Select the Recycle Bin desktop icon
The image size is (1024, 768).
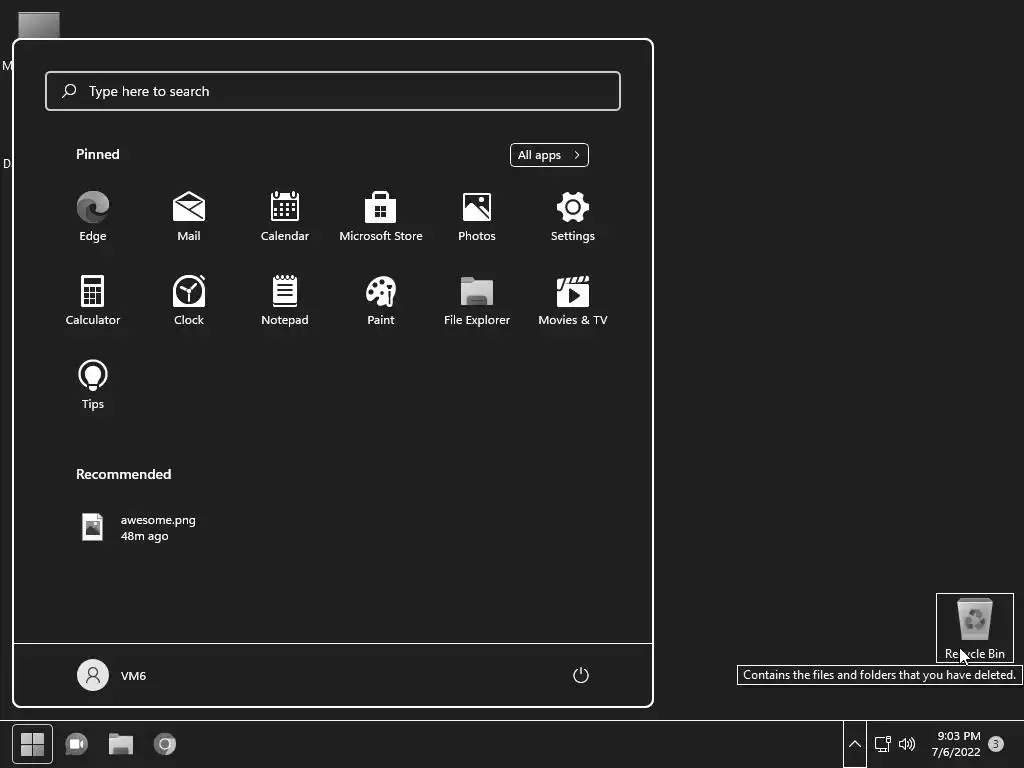(975, 628)
